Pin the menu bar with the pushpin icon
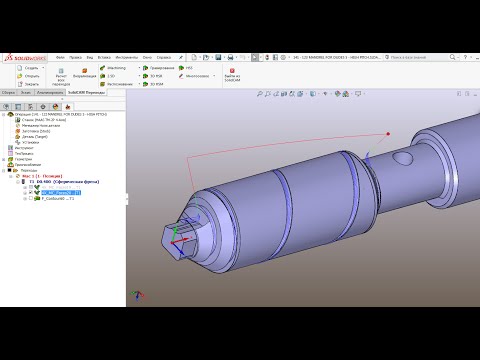 point(181,57)
